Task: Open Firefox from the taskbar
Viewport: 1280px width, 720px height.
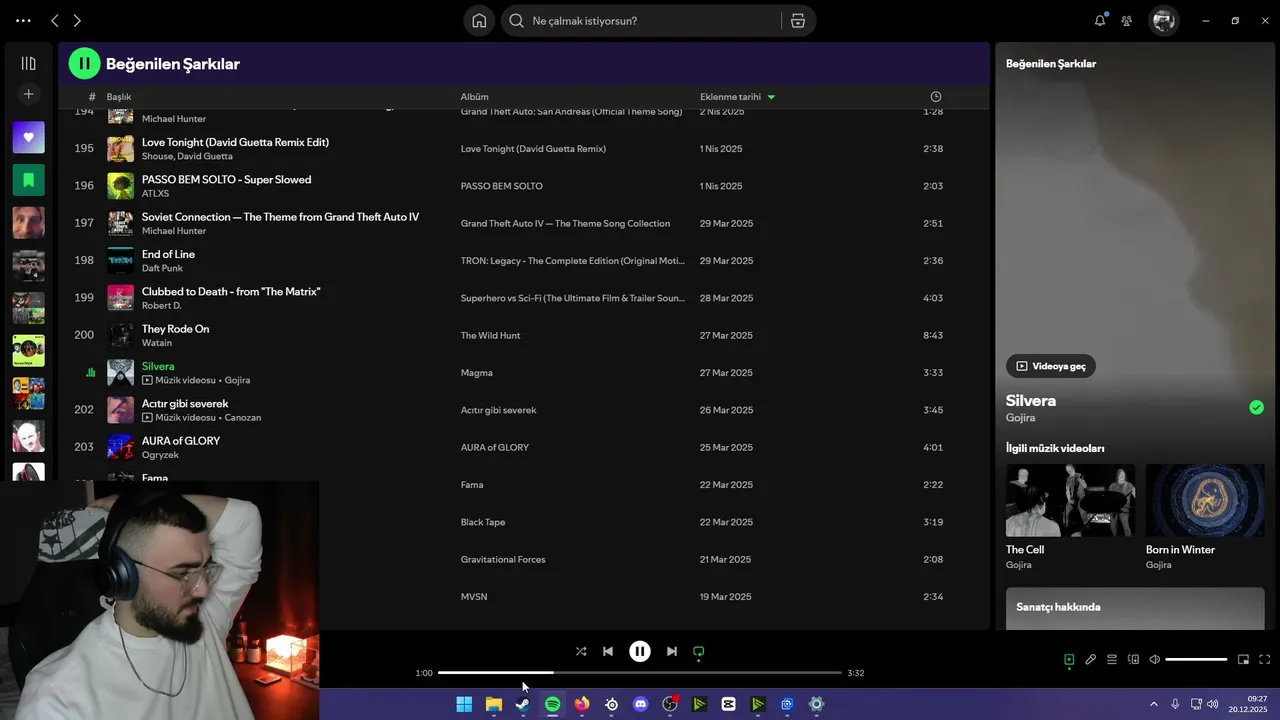Action: click(x=582, y=704)
